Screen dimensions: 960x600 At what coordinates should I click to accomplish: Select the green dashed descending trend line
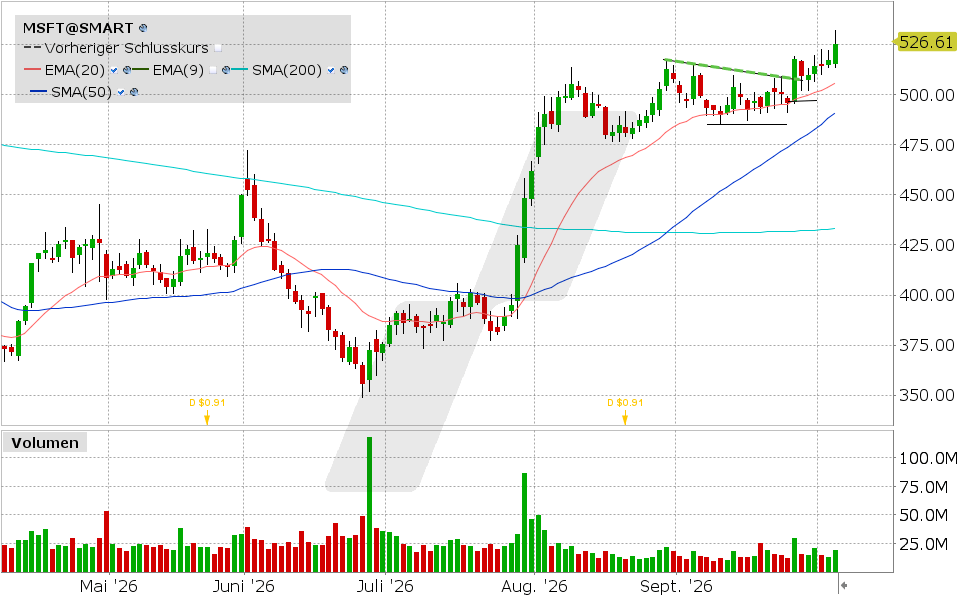732,69
